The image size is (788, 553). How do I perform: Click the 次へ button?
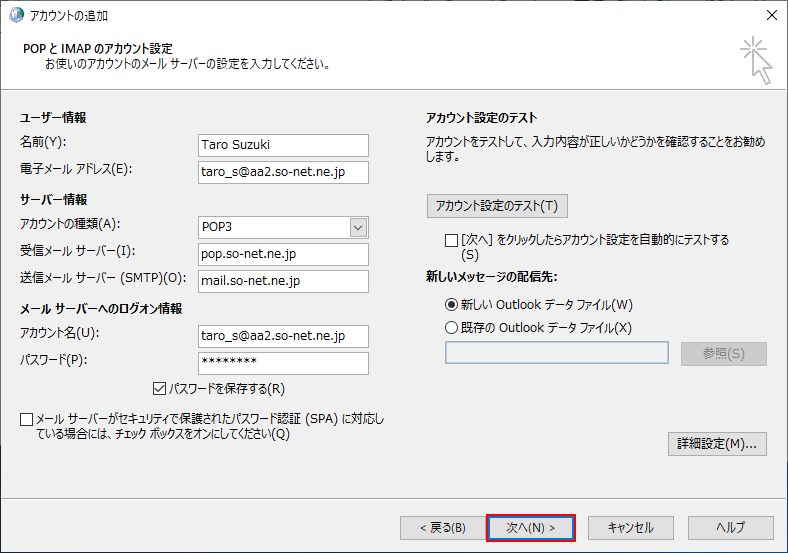(531, 527)
